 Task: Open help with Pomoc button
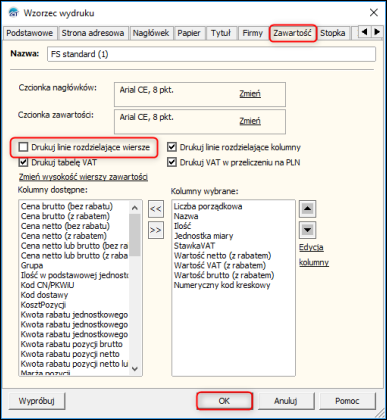tap(347, 401)
